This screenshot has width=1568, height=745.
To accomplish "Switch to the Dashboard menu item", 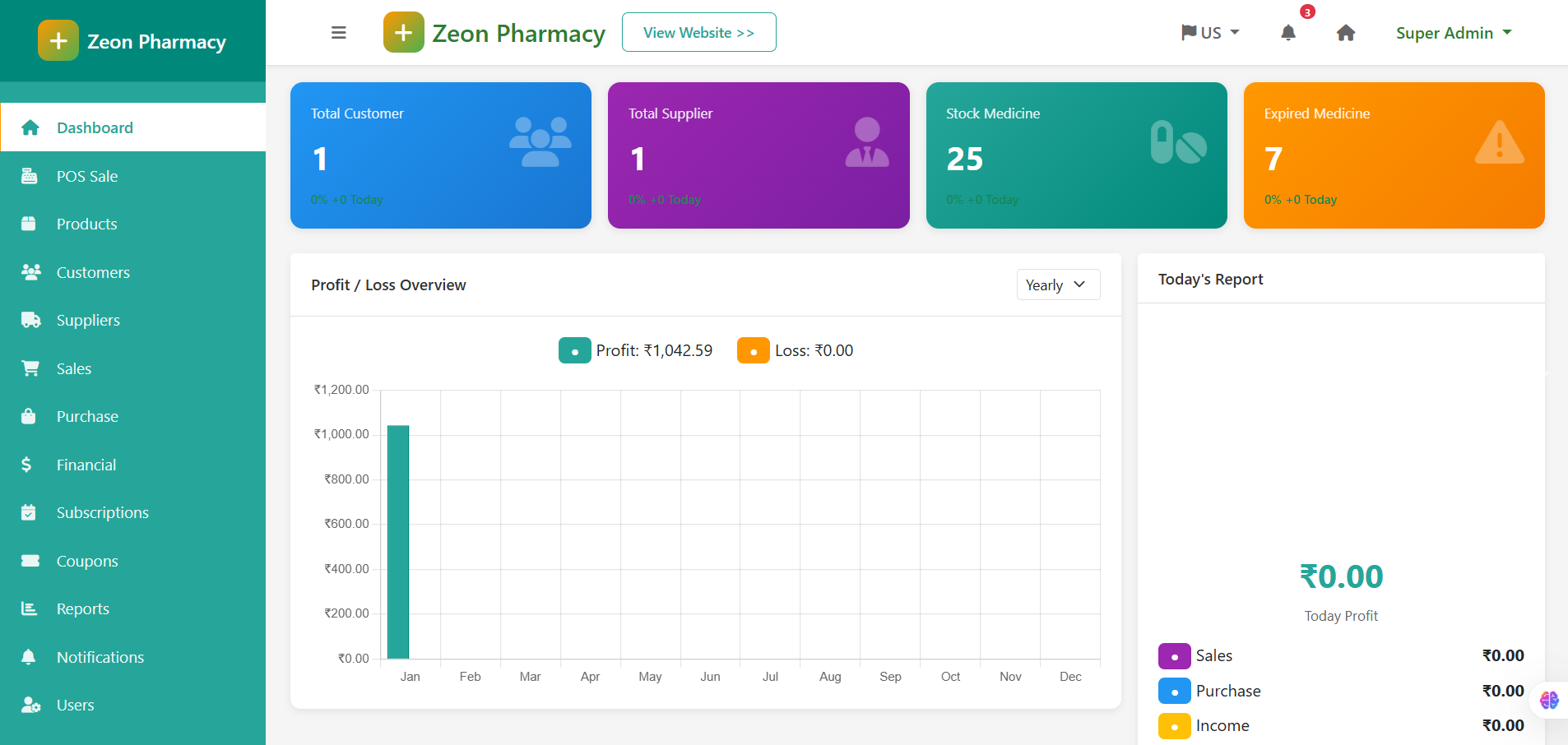I will click(x=94, y=127).
